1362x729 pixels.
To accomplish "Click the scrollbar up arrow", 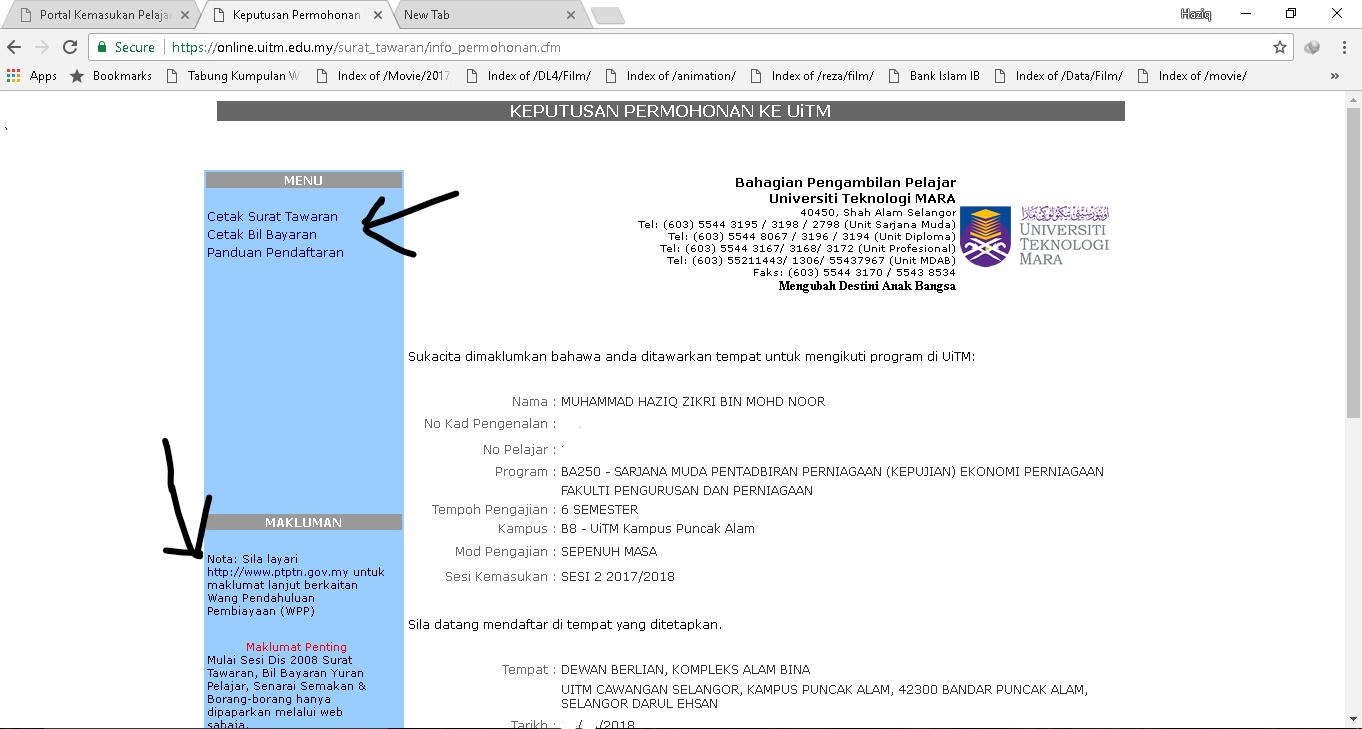I will tap(1353, 99).
